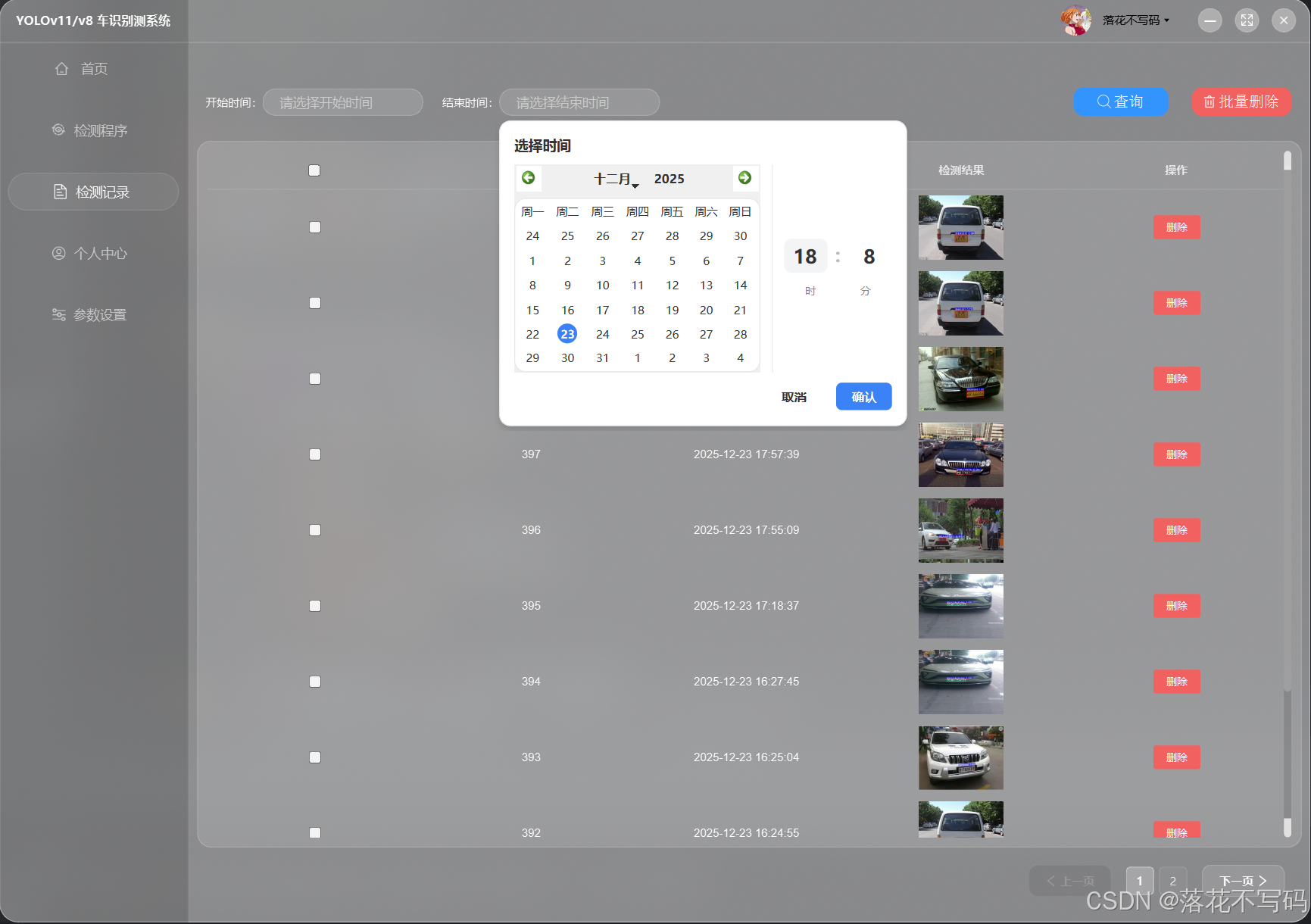Viewport: 1311px width, 924px height.
Task: Open 个人中心 in sidebar
Action: coord(94,253)
